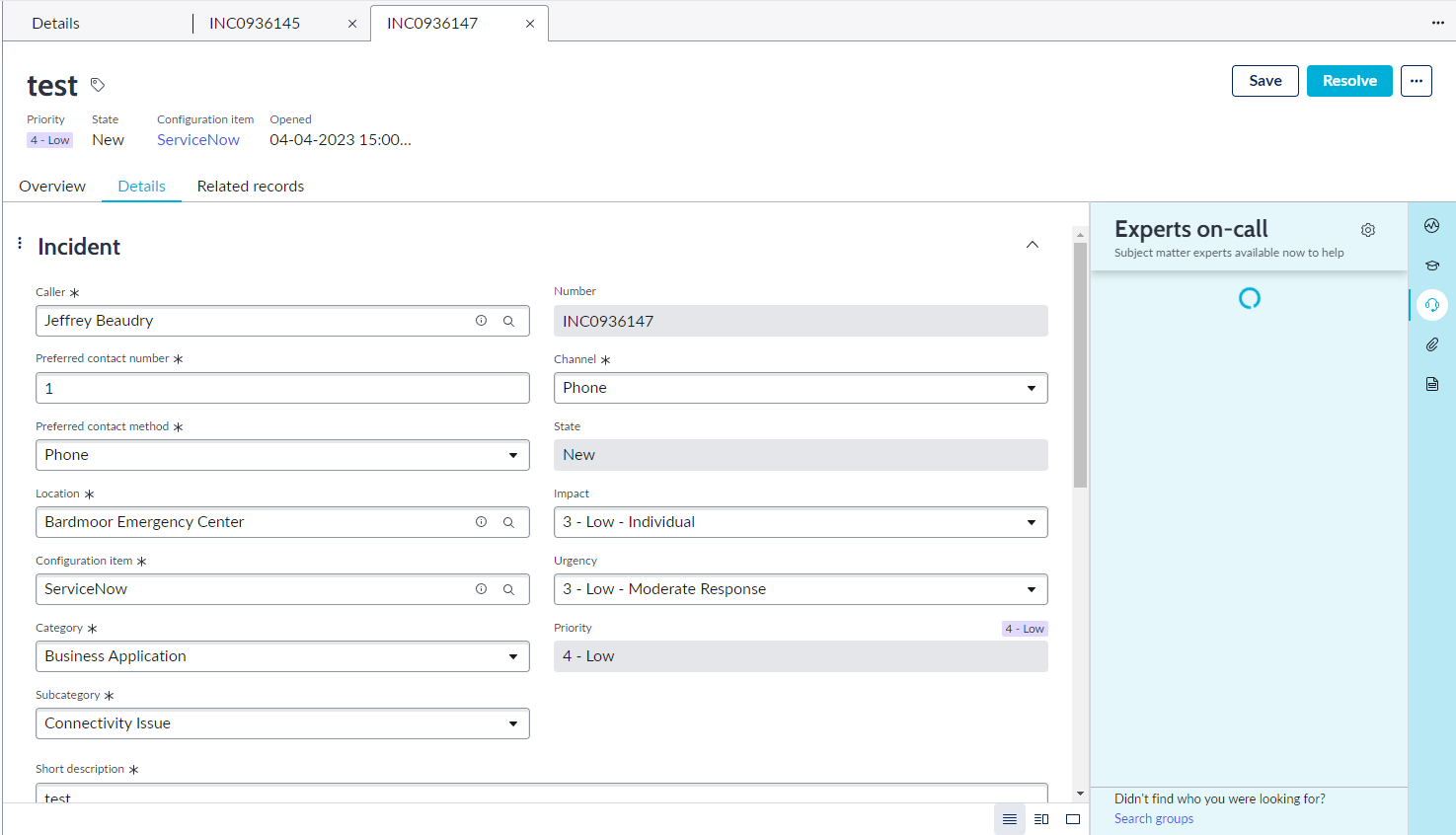Show Configuration item record info icon

point(481,588)
